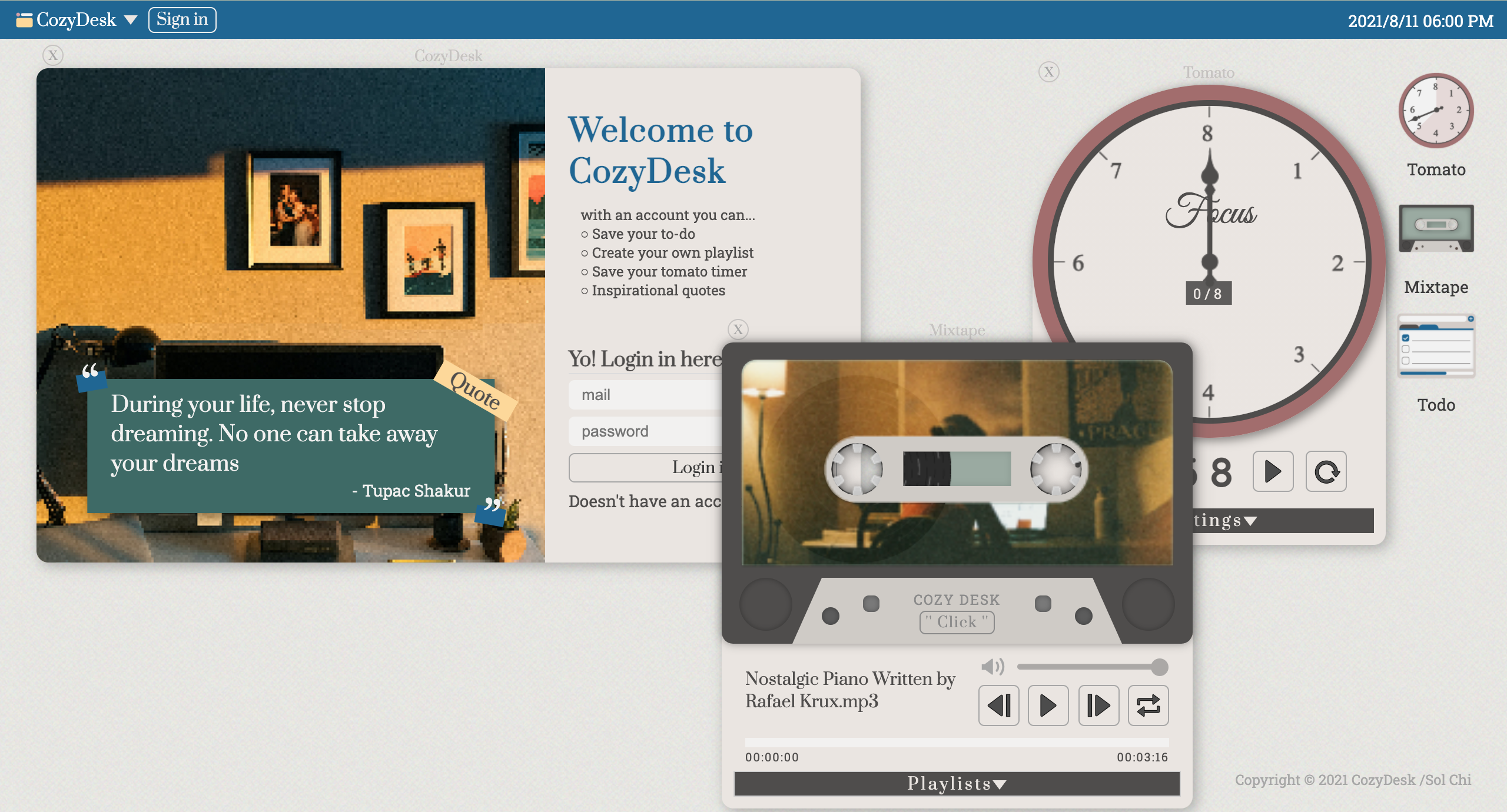Click the Mixtape window title
The width and height of the screenshot is (1507, 812).
(957, 330)
